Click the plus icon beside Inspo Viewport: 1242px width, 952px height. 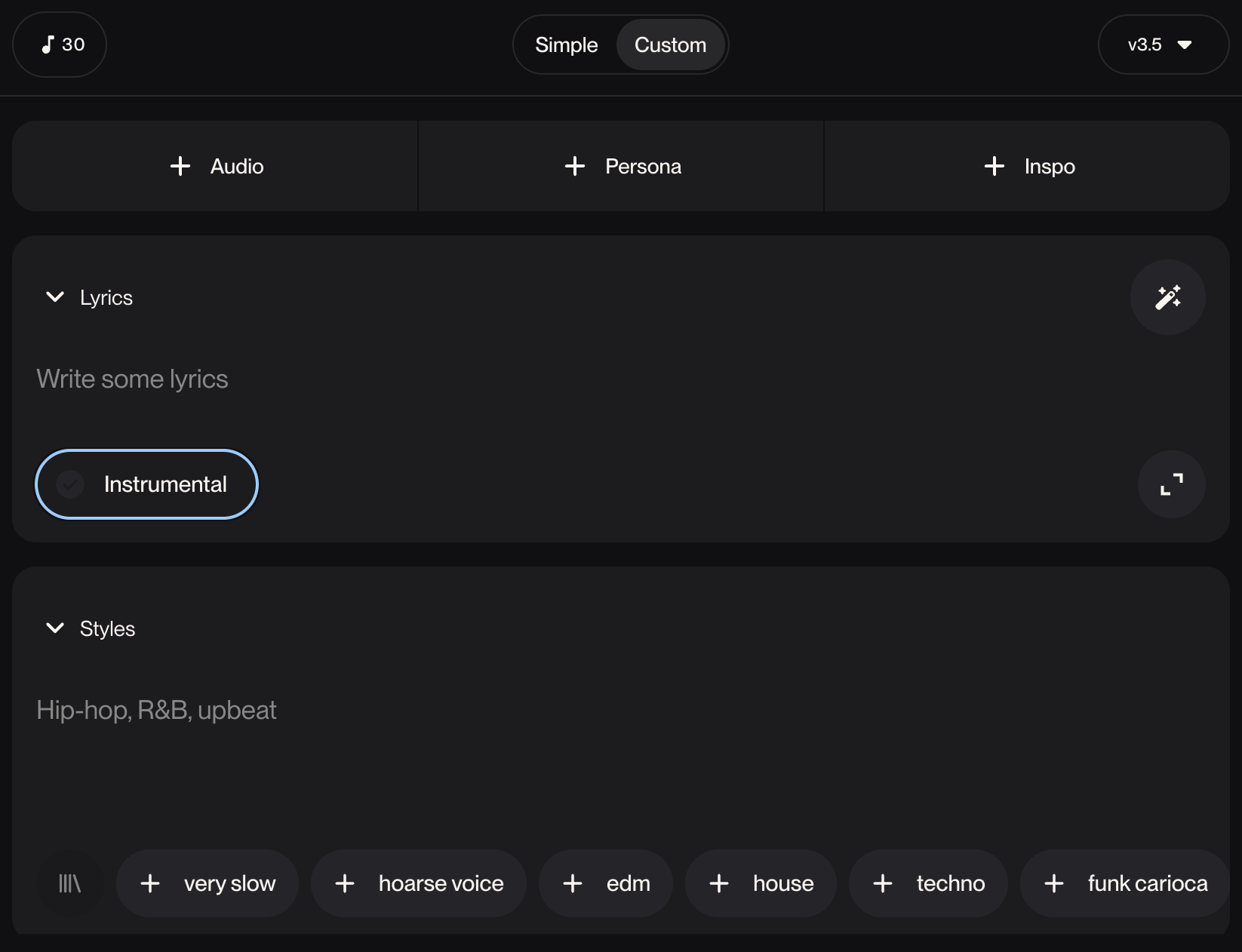coord(995,166)
